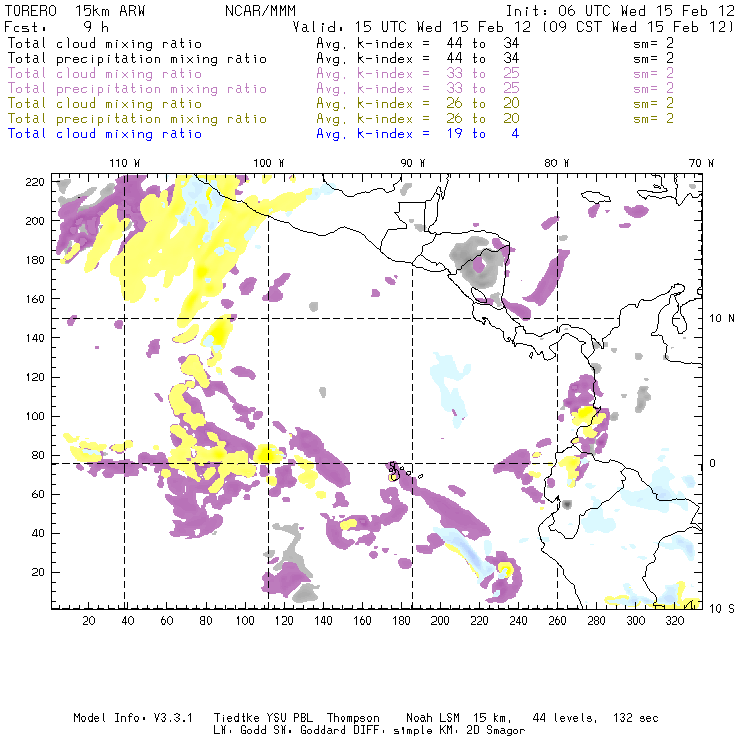Click the "YSU PBL" text in the footer
Viewport: 740px width, 740px height.
290,718
